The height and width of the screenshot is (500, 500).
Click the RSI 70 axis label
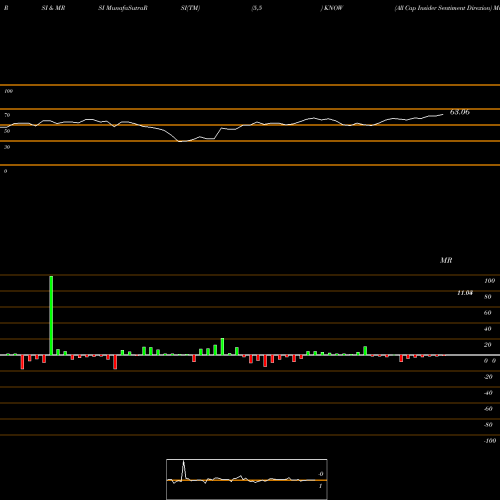7,115
